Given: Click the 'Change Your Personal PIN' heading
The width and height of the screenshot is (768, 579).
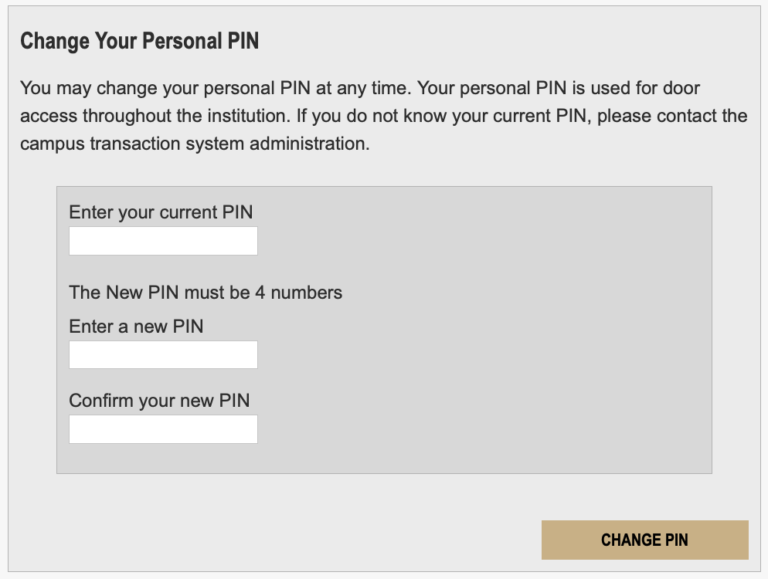Looking at the screenshot, I should [139, 42].
